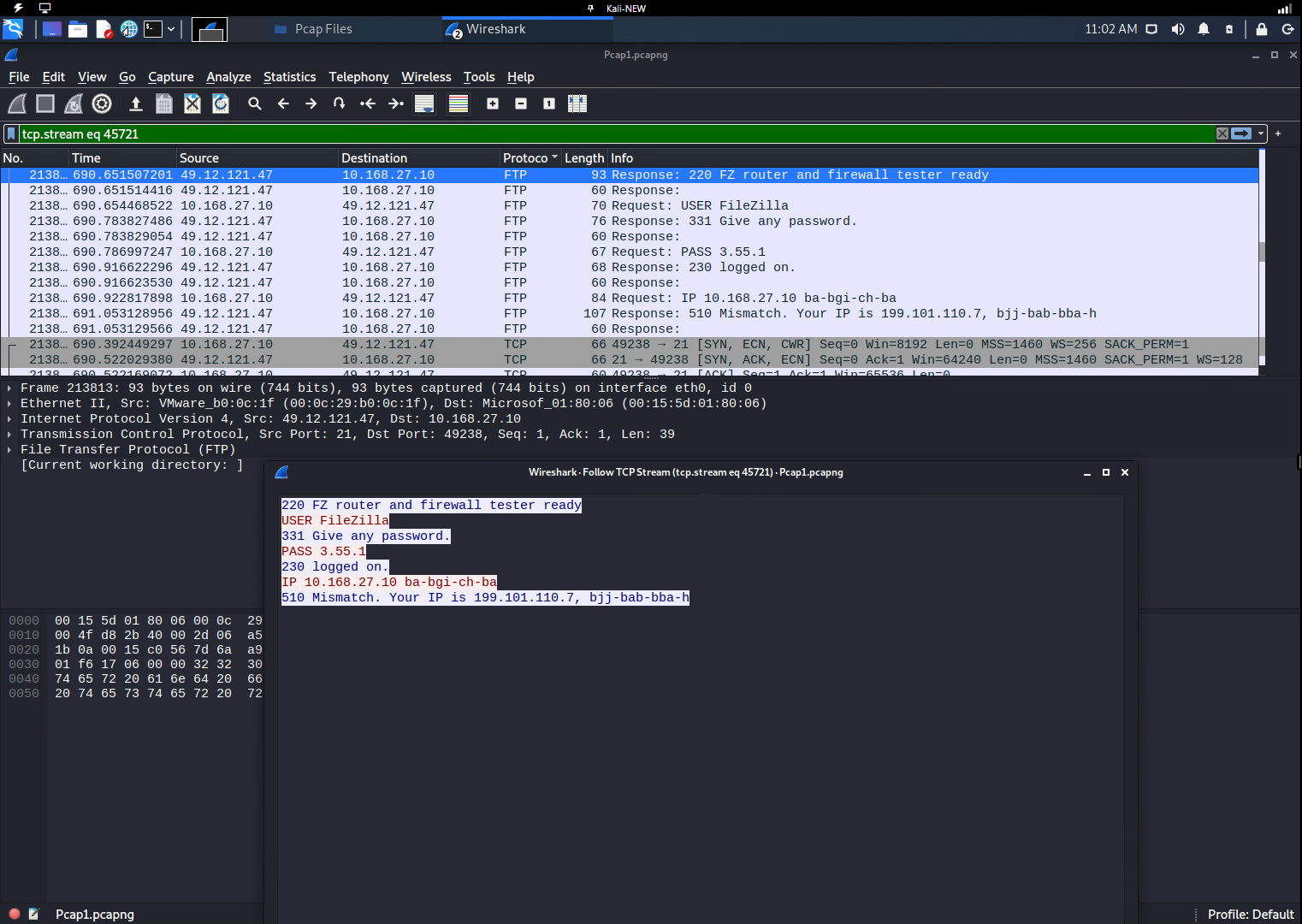Save this capture file icon
The width and height of the screenshot is (1302, 924).
click(x=164, y=104)
